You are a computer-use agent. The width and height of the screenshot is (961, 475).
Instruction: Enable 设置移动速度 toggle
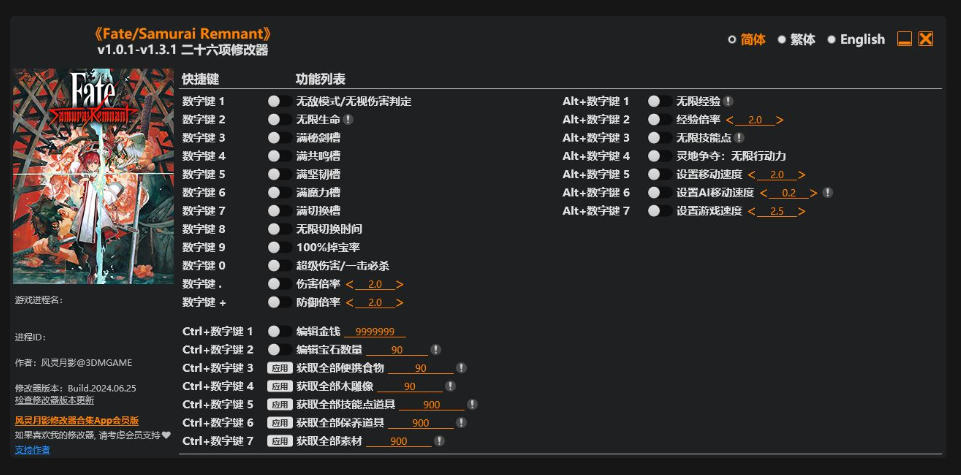point(659,174)
